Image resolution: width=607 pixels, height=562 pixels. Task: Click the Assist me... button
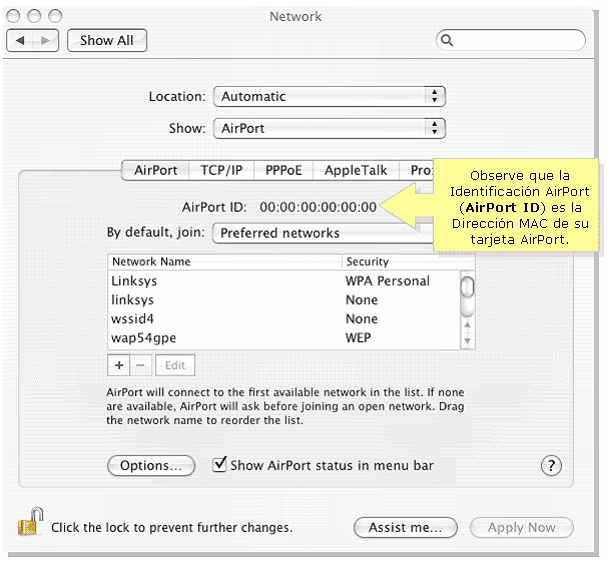(x=405, y=527)
